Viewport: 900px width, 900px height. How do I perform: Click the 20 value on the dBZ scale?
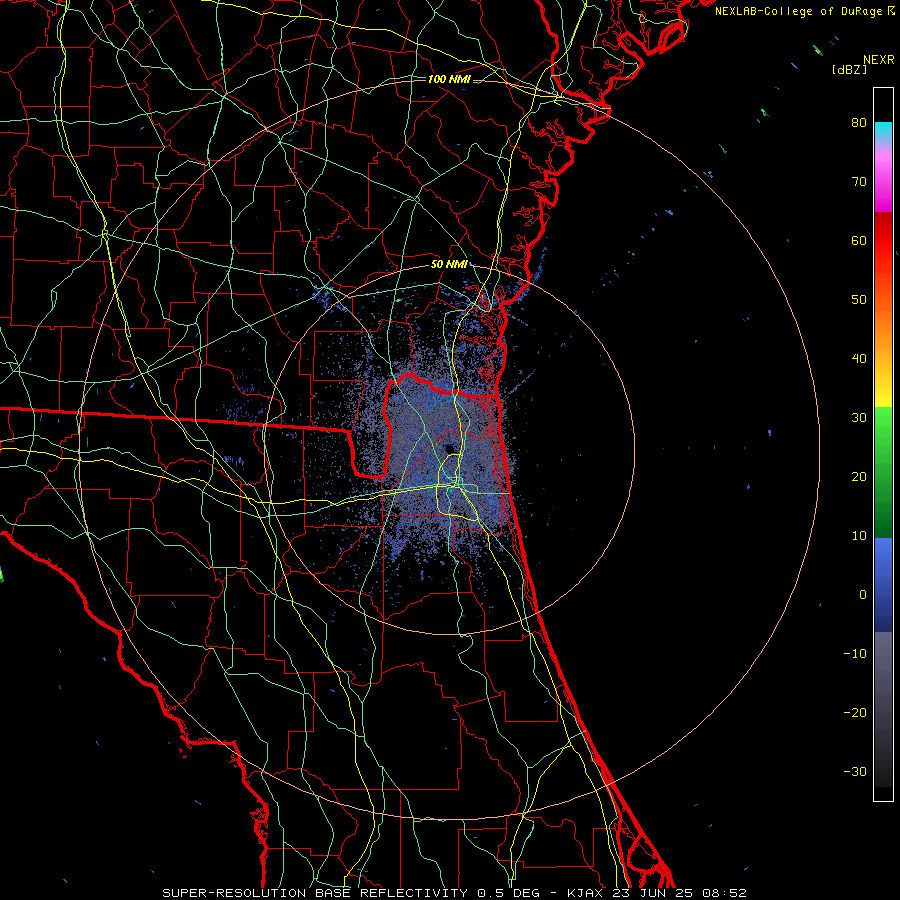click(x=859, y=476)
